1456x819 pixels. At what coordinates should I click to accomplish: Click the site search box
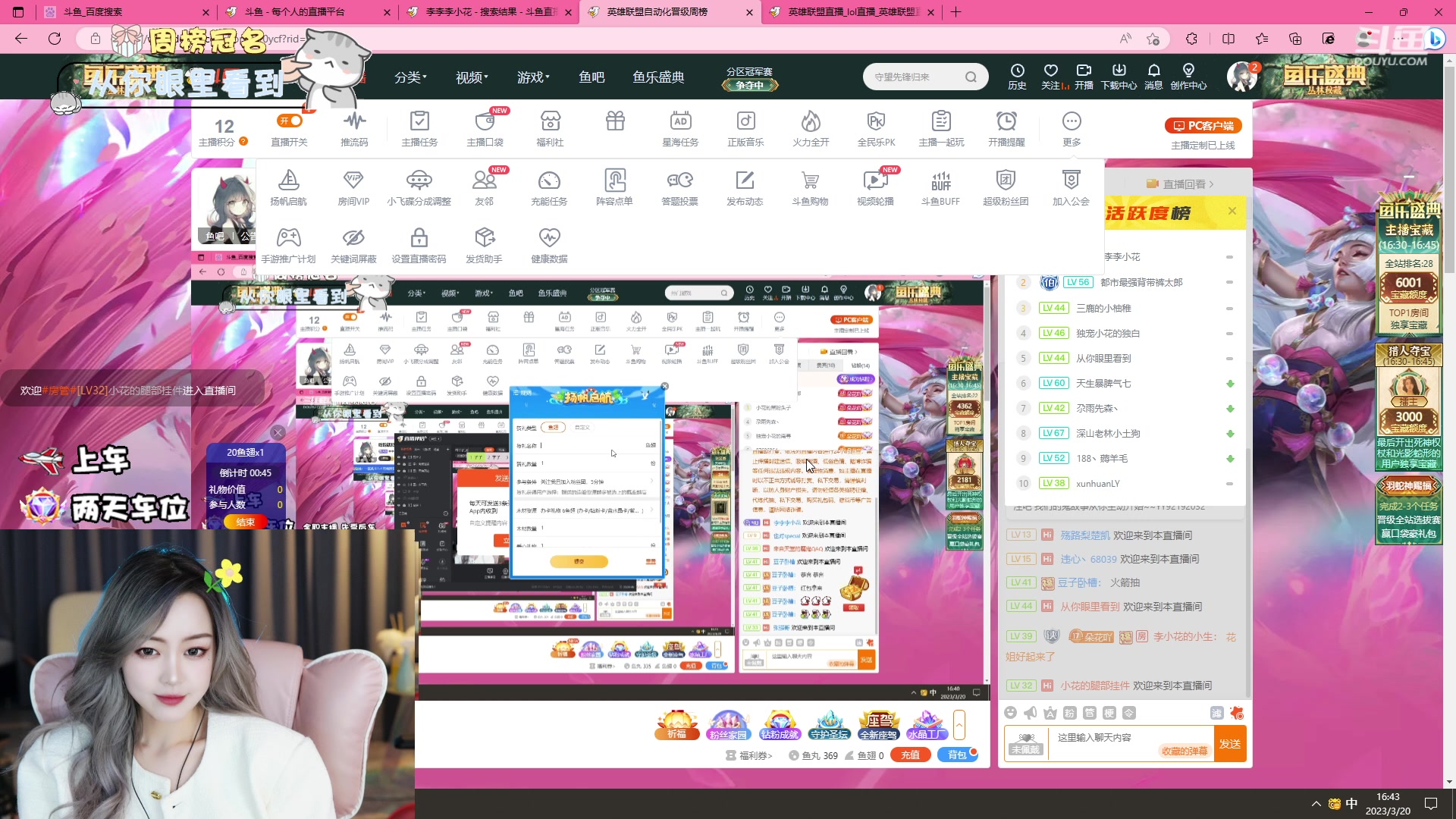pyautogui.click(x=925, y=77)
